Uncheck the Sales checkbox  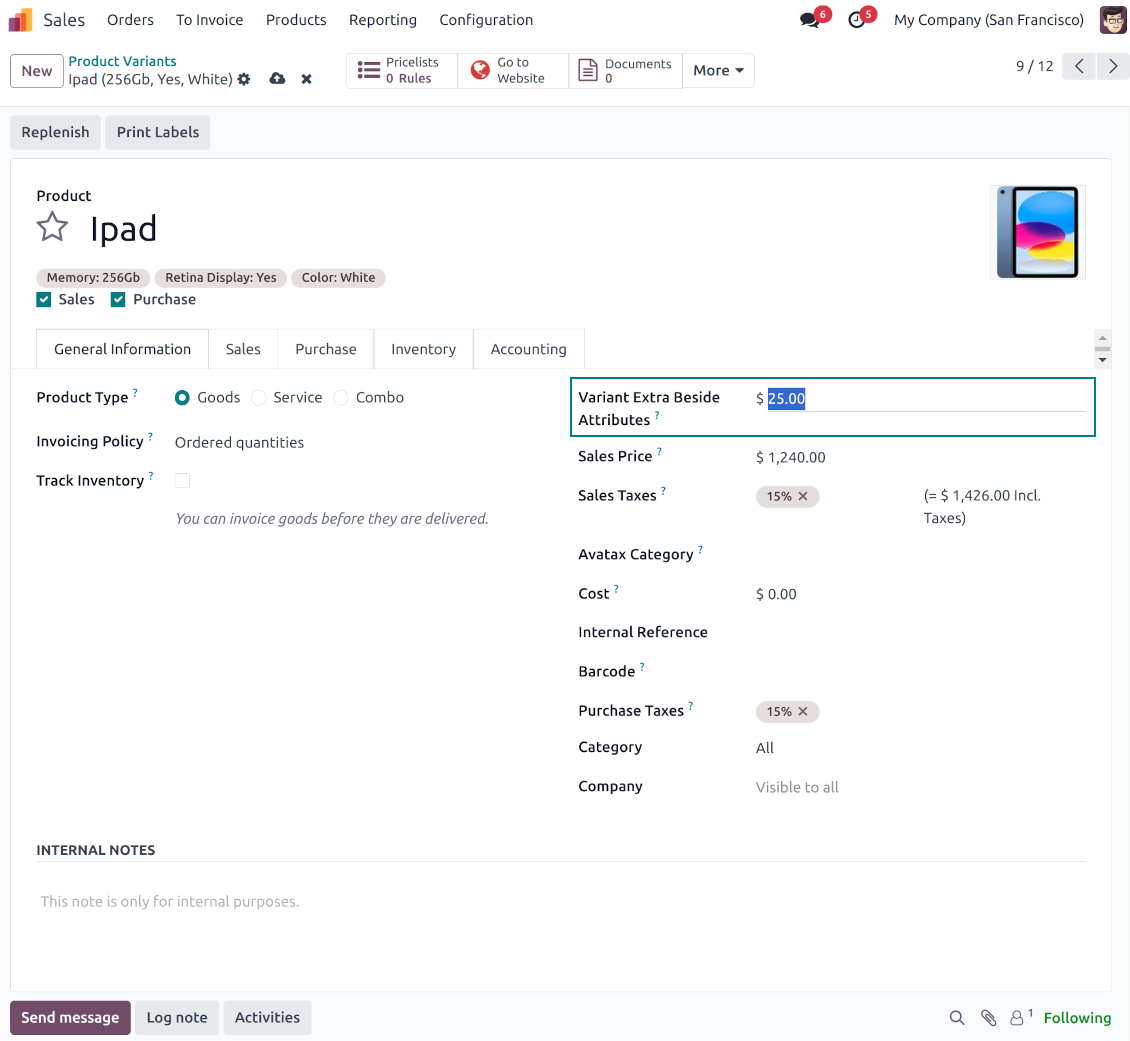(44, 300)
